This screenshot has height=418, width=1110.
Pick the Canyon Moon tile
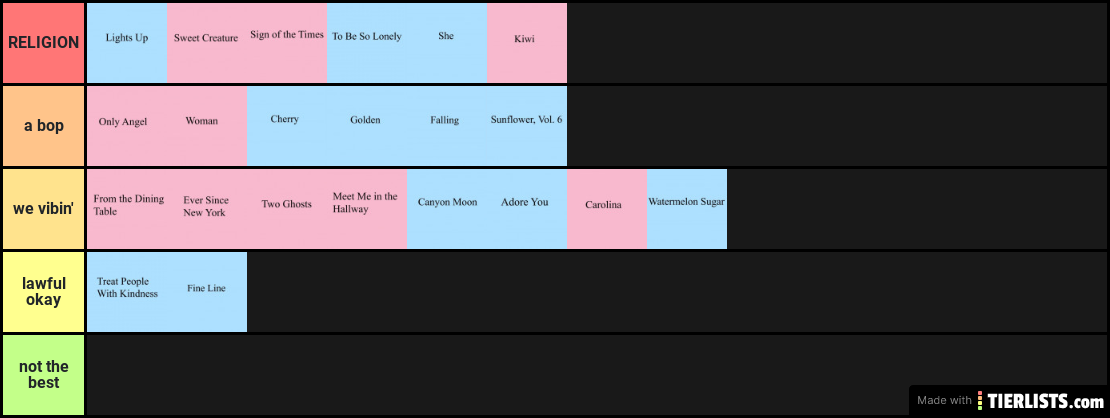coord(447,209)
